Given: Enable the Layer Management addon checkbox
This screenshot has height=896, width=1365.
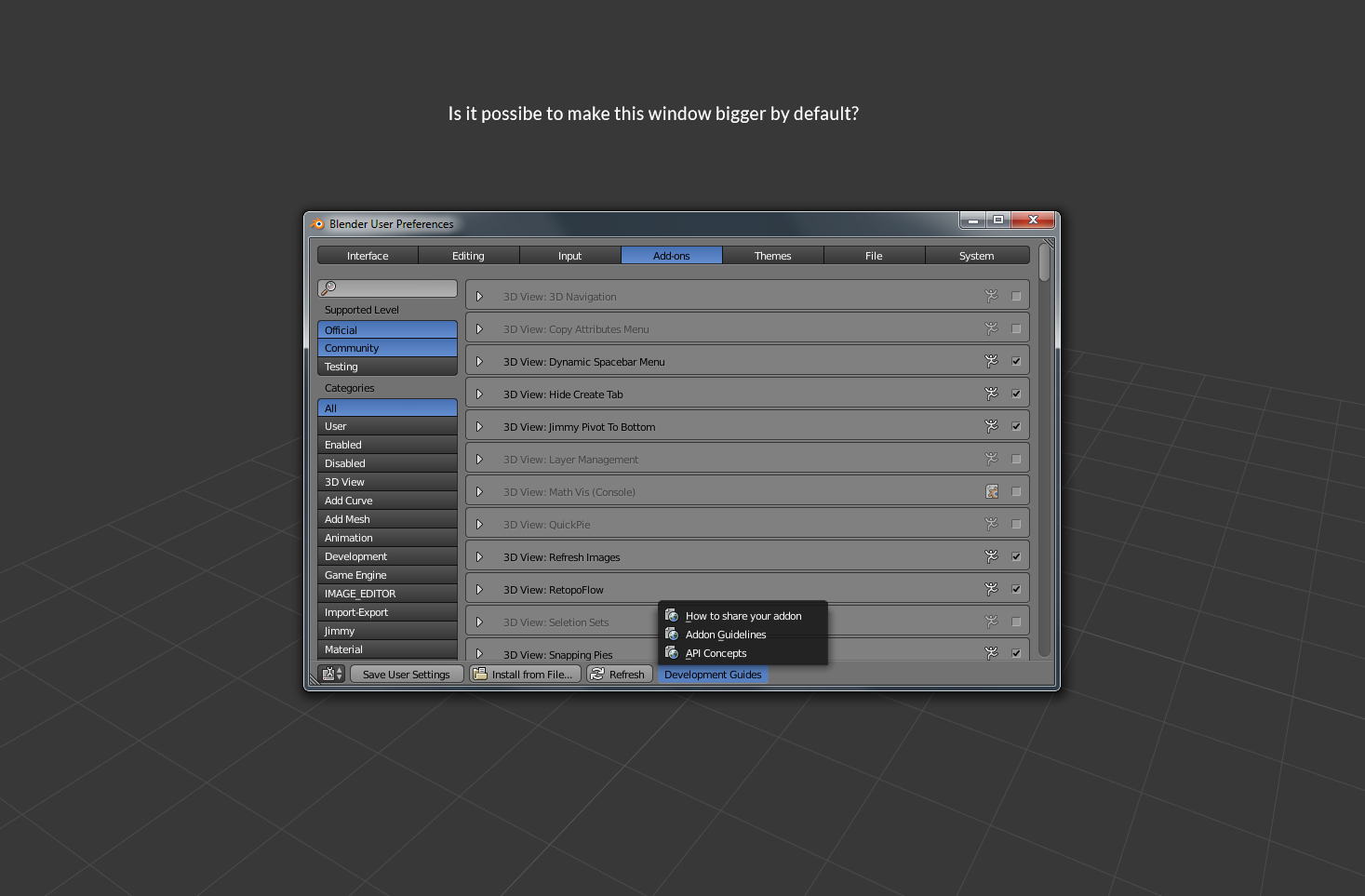Looking at the screenshot, I should 1016,459.
